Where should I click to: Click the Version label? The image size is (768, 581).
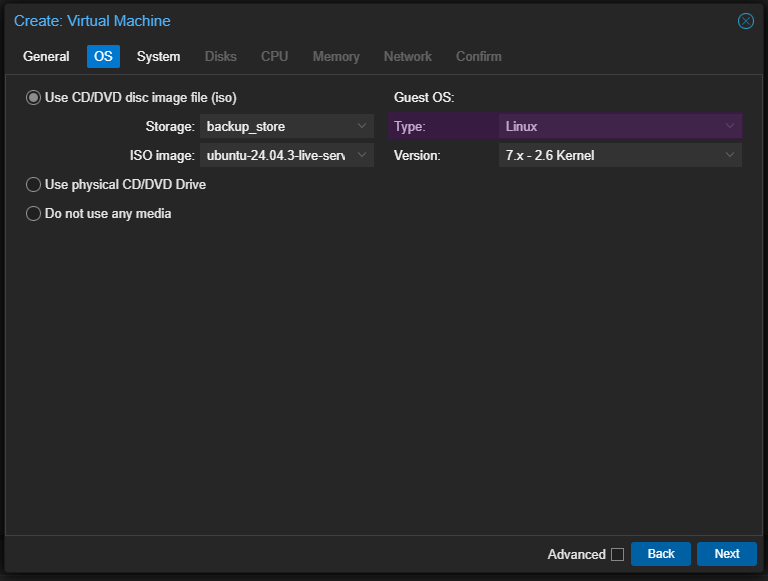click(x=417, y=155)
